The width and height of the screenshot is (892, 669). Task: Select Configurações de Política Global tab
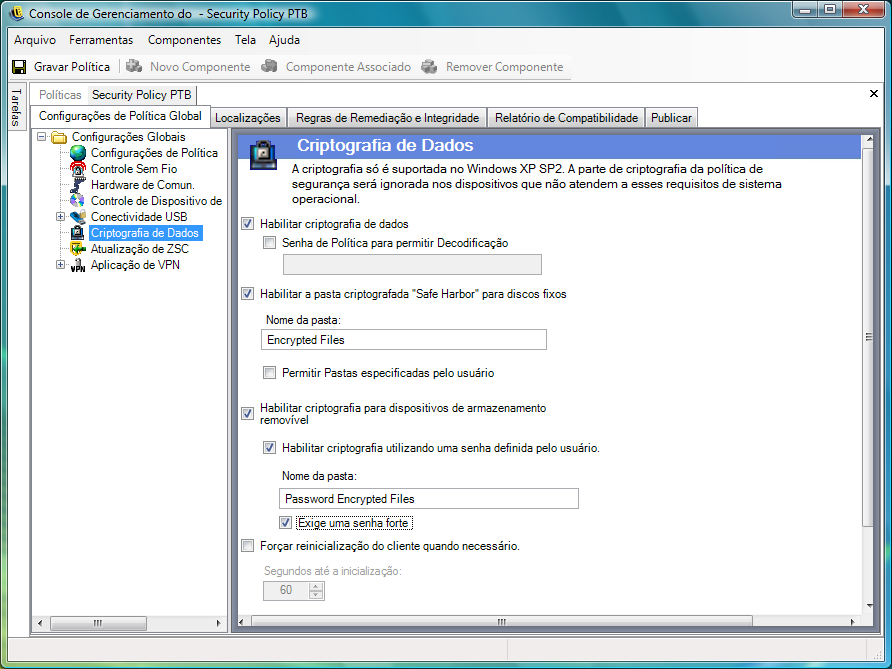(x=120, y=116)
